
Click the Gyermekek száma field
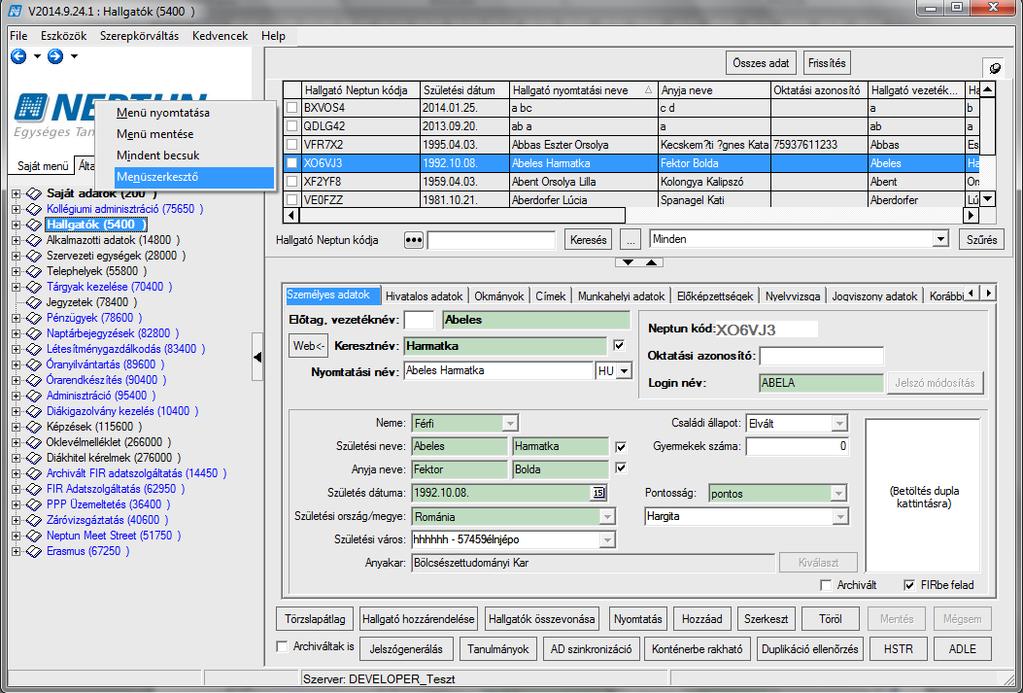(x=797, y=447)
